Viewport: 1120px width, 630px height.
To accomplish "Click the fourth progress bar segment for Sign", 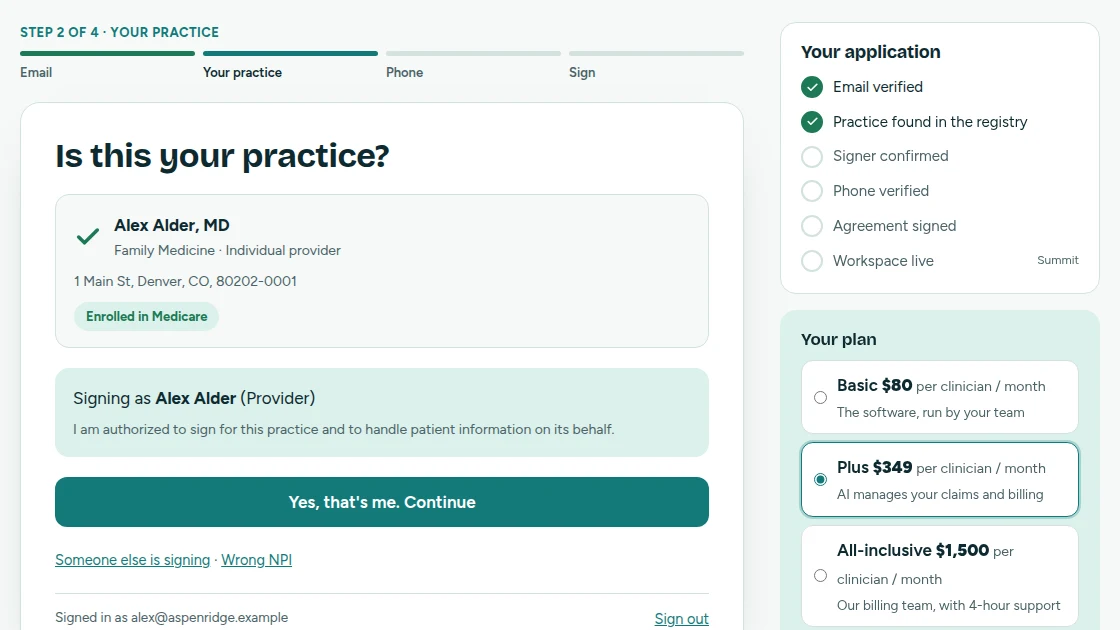I will point(656,53).
